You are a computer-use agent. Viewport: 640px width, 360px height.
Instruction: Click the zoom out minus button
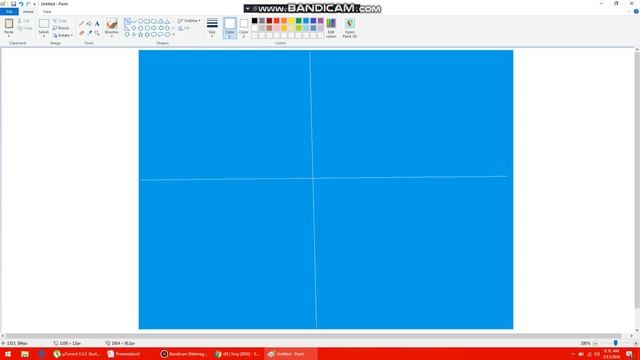click(595, 343)
